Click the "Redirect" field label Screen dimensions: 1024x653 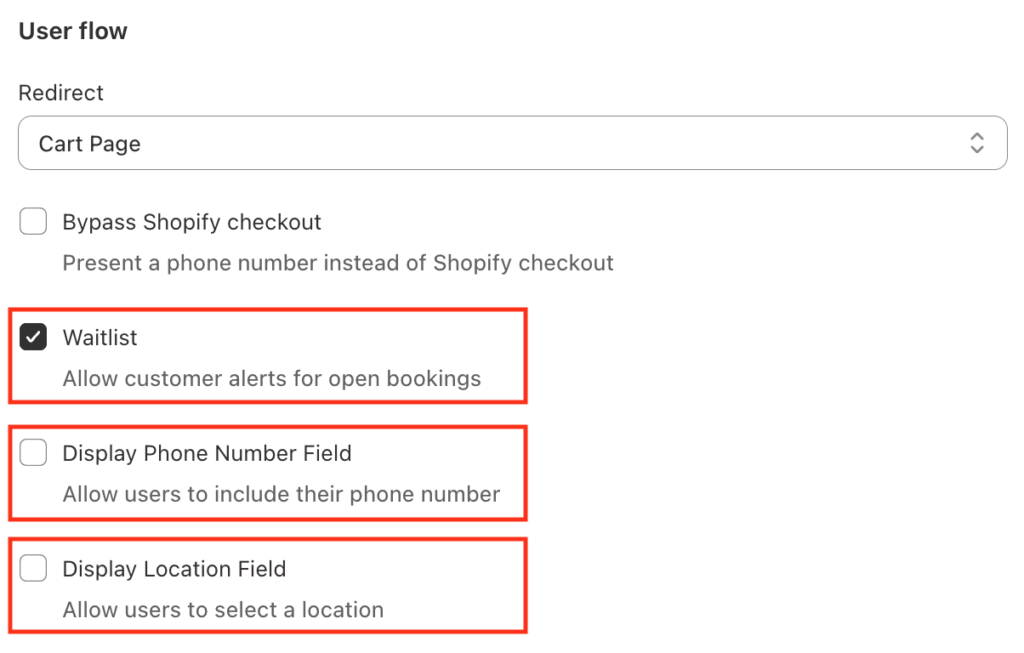(x=61, y=93)
